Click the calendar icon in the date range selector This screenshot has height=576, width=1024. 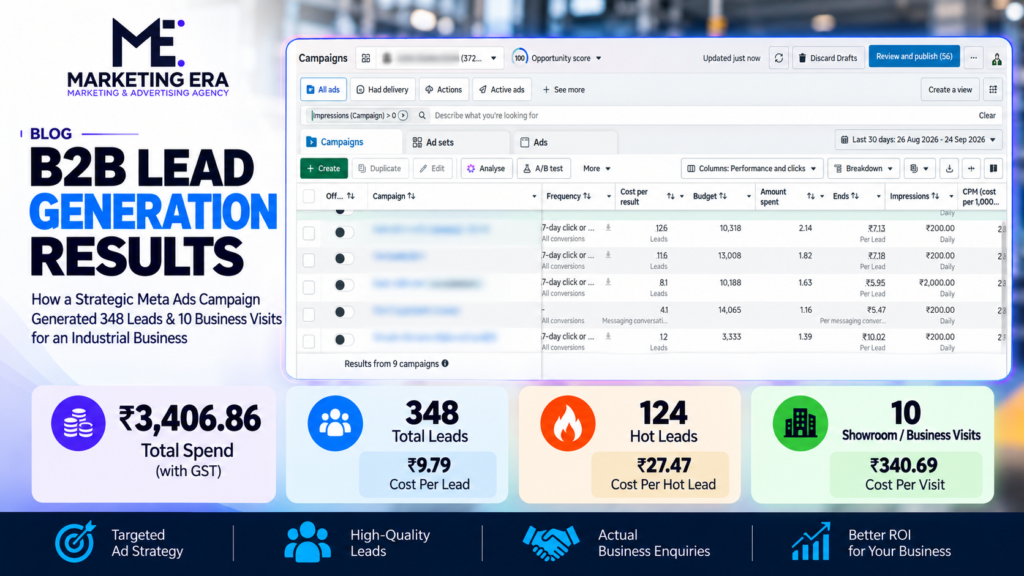(x=844, y=140)
